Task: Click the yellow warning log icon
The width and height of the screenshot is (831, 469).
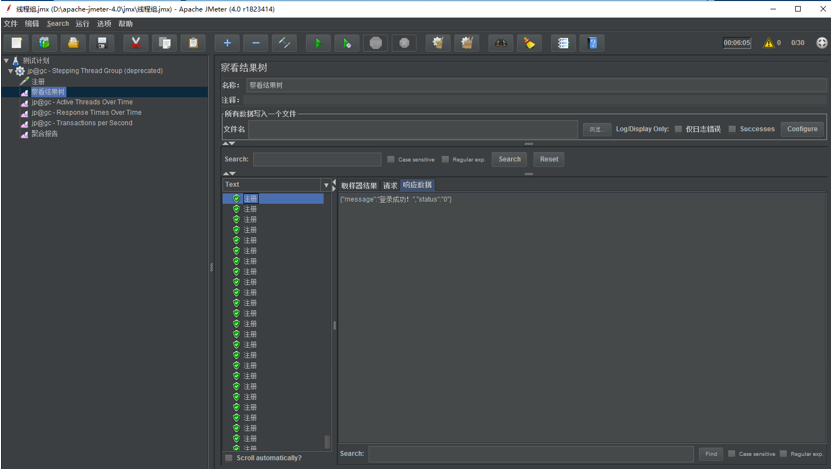Action: (x=768, y=43)
